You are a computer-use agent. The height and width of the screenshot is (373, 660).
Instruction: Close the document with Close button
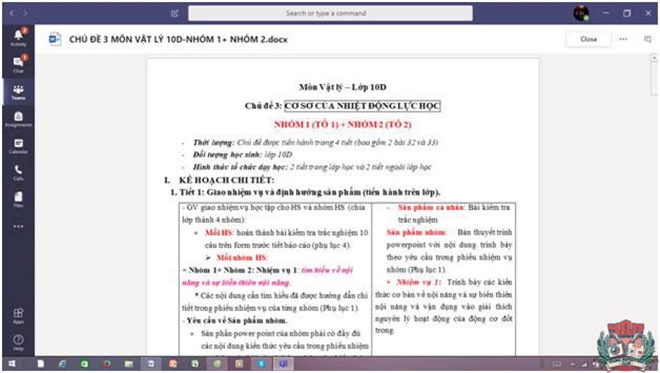point(588,39)
